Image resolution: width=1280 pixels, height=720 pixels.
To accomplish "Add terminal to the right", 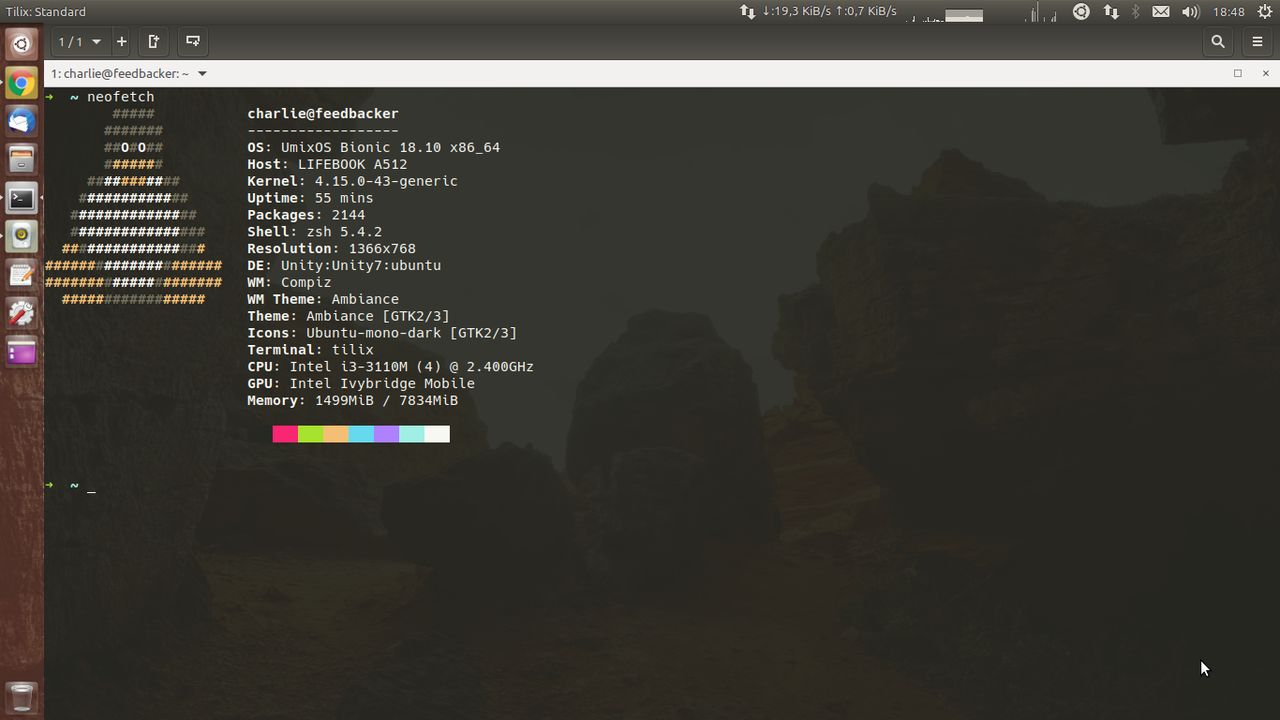I will pos(154,42).
